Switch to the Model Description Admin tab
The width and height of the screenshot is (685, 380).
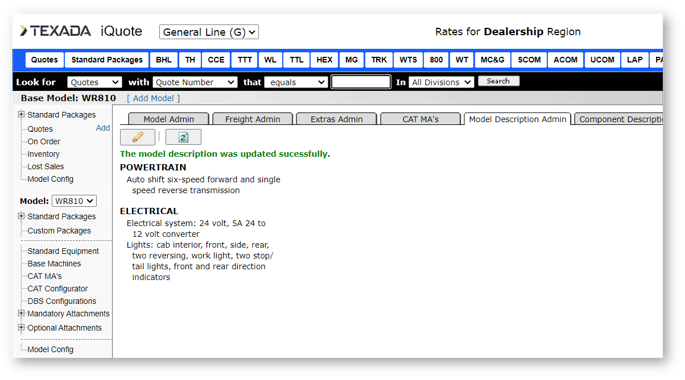pyautogui.click(x=517, y=119)
